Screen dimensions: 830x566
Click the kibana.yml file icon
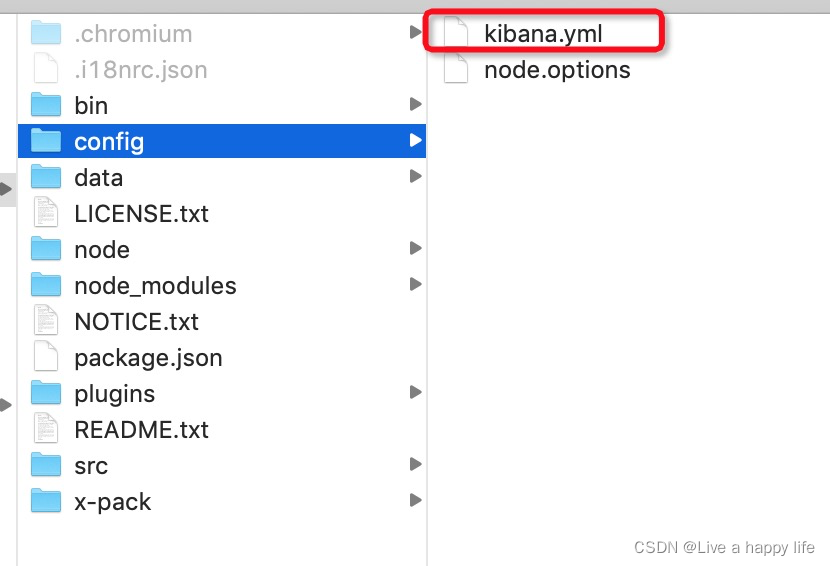456,34
